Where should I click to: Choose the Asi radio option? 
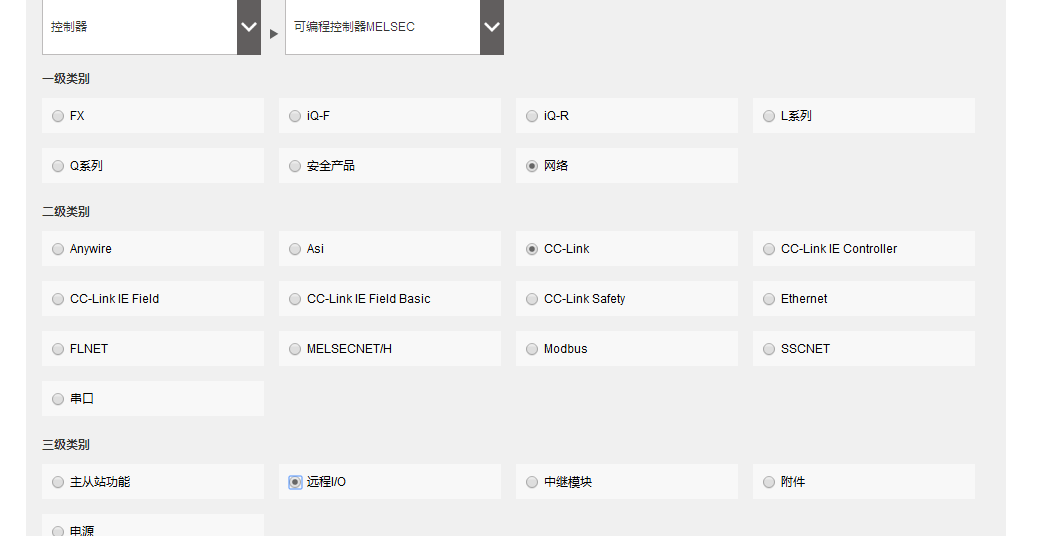click(x=295, y=249)
